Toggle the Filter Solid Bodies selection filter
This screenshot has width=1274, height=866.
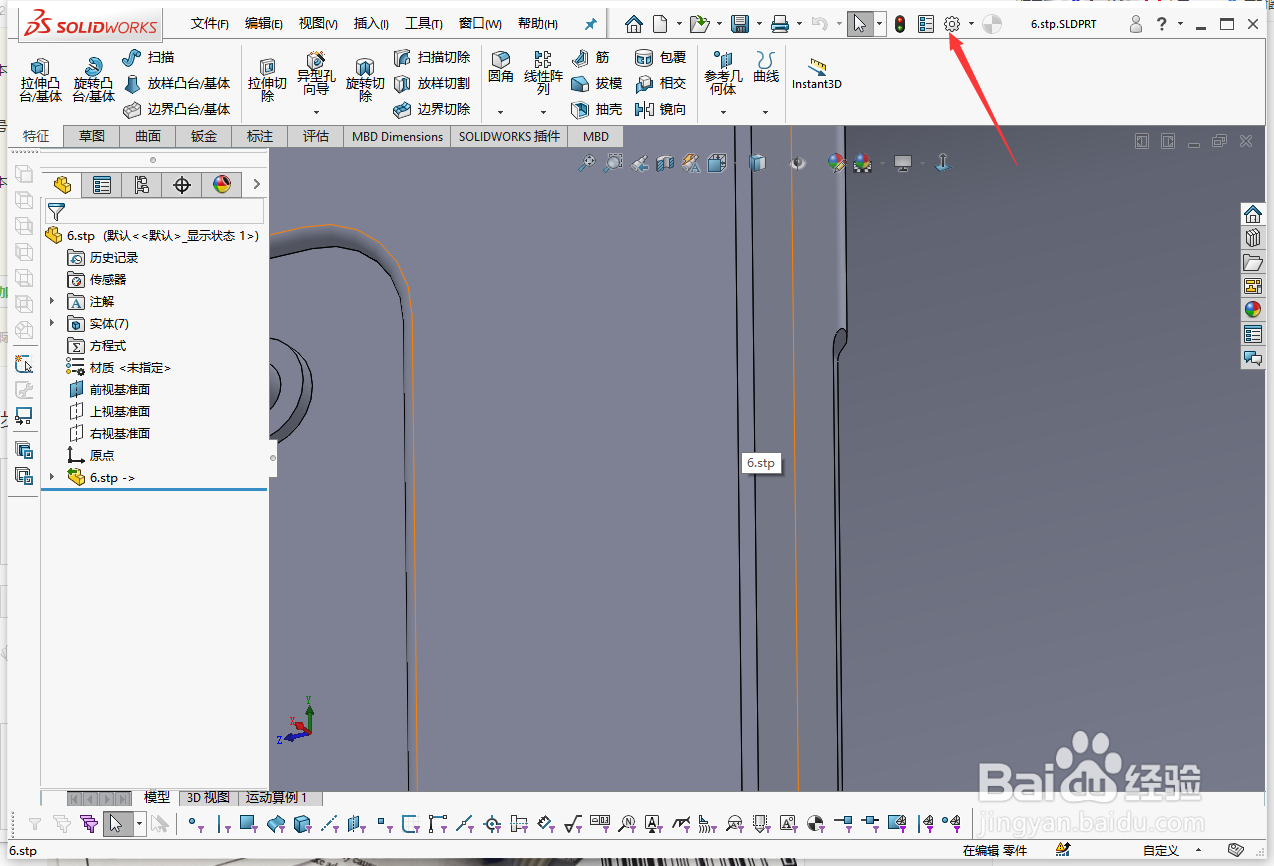coord(303,824)
